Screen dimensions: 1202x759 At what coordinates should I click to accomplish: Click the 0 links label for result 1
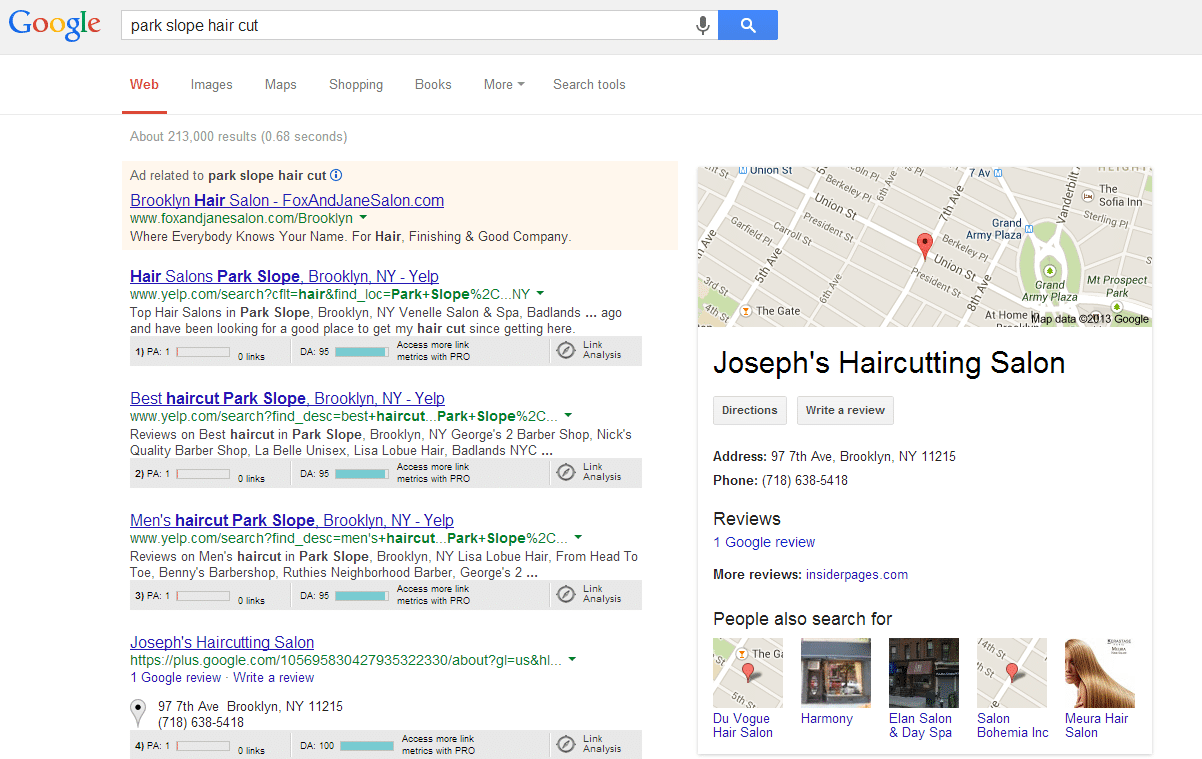tap(251, 356)
